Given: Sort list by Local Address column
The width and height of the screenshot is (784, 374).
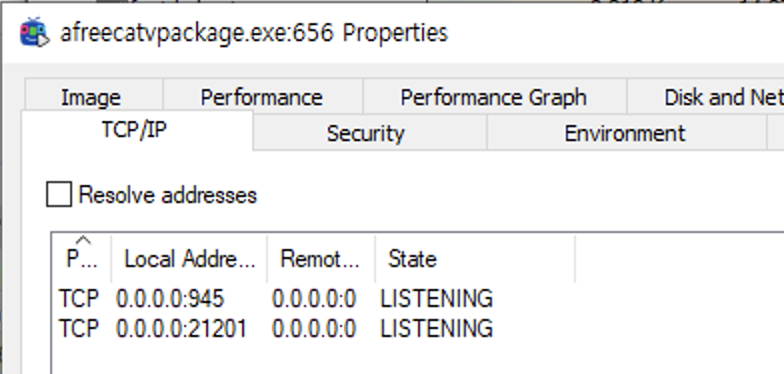Looking at the screenshot, I should click(189, 258).
